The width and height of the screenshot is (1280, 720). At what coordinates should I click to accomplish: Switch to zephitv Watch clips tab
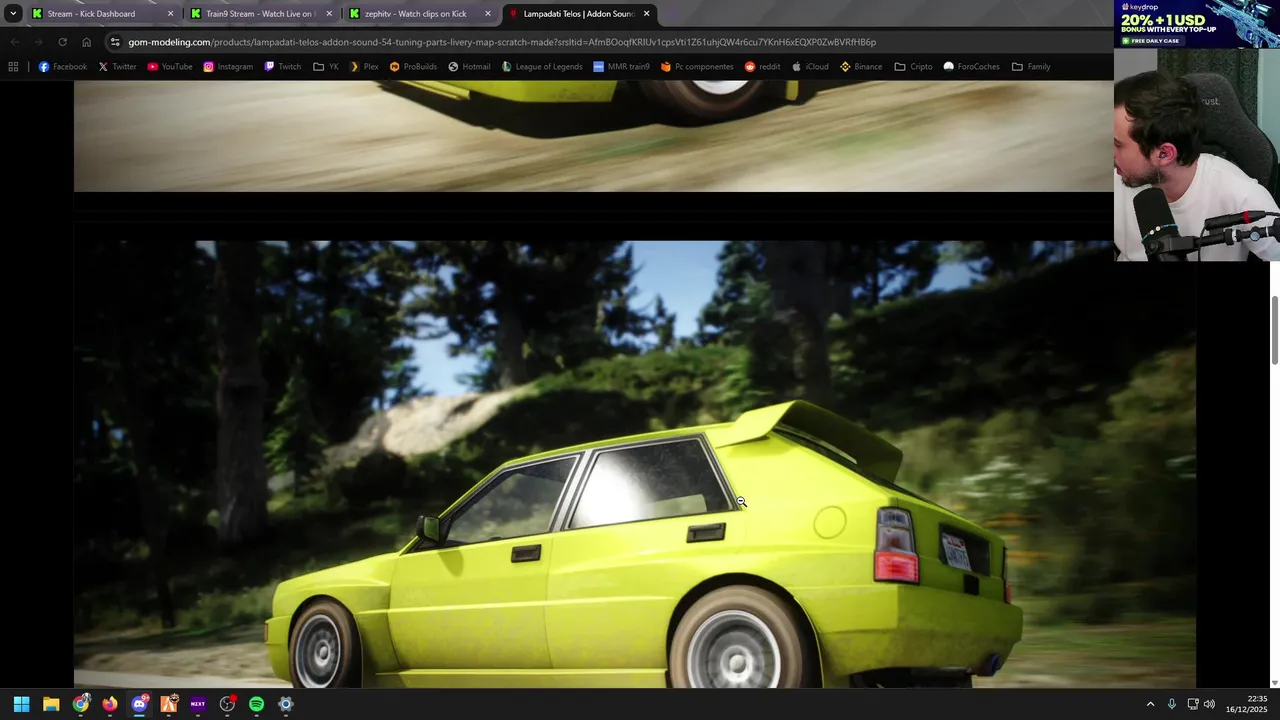click(421, 14)
